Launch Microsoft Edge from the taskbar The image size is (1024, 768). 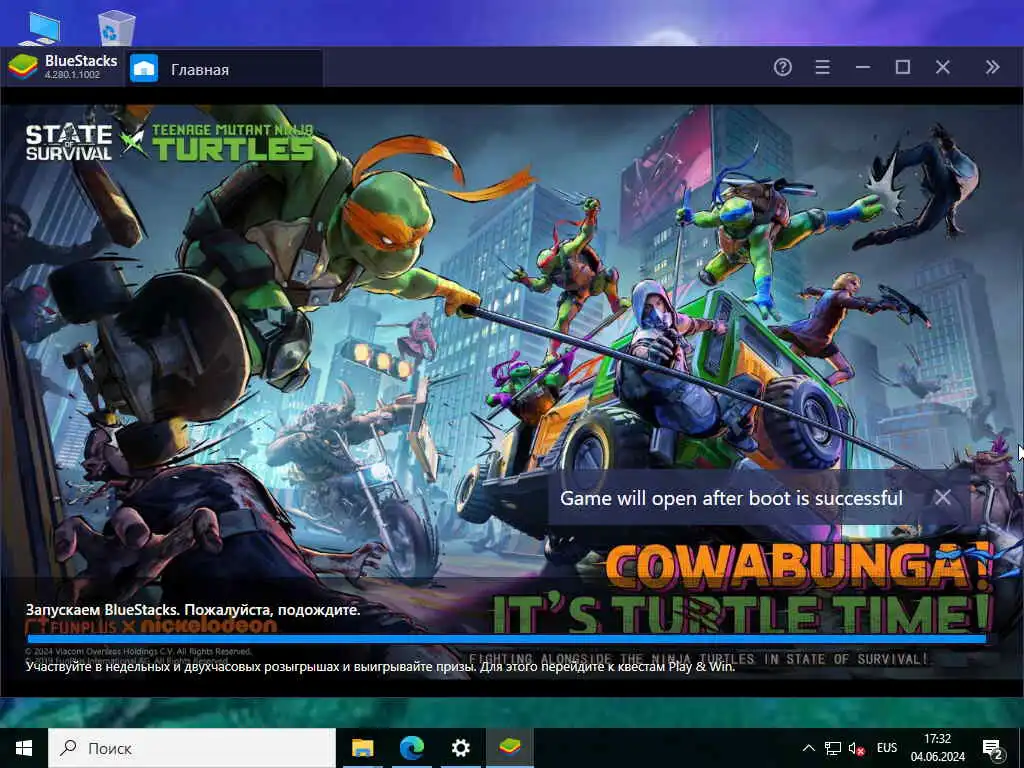tap(411, 748)
